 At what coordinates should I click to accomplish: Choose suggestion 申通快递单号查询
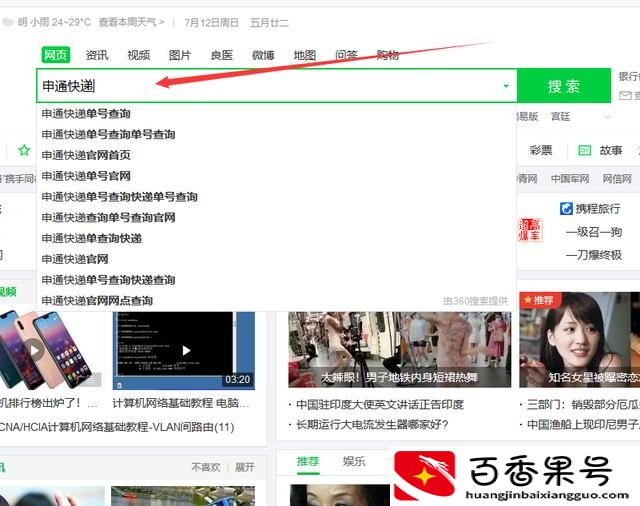(x=276, y=113)
